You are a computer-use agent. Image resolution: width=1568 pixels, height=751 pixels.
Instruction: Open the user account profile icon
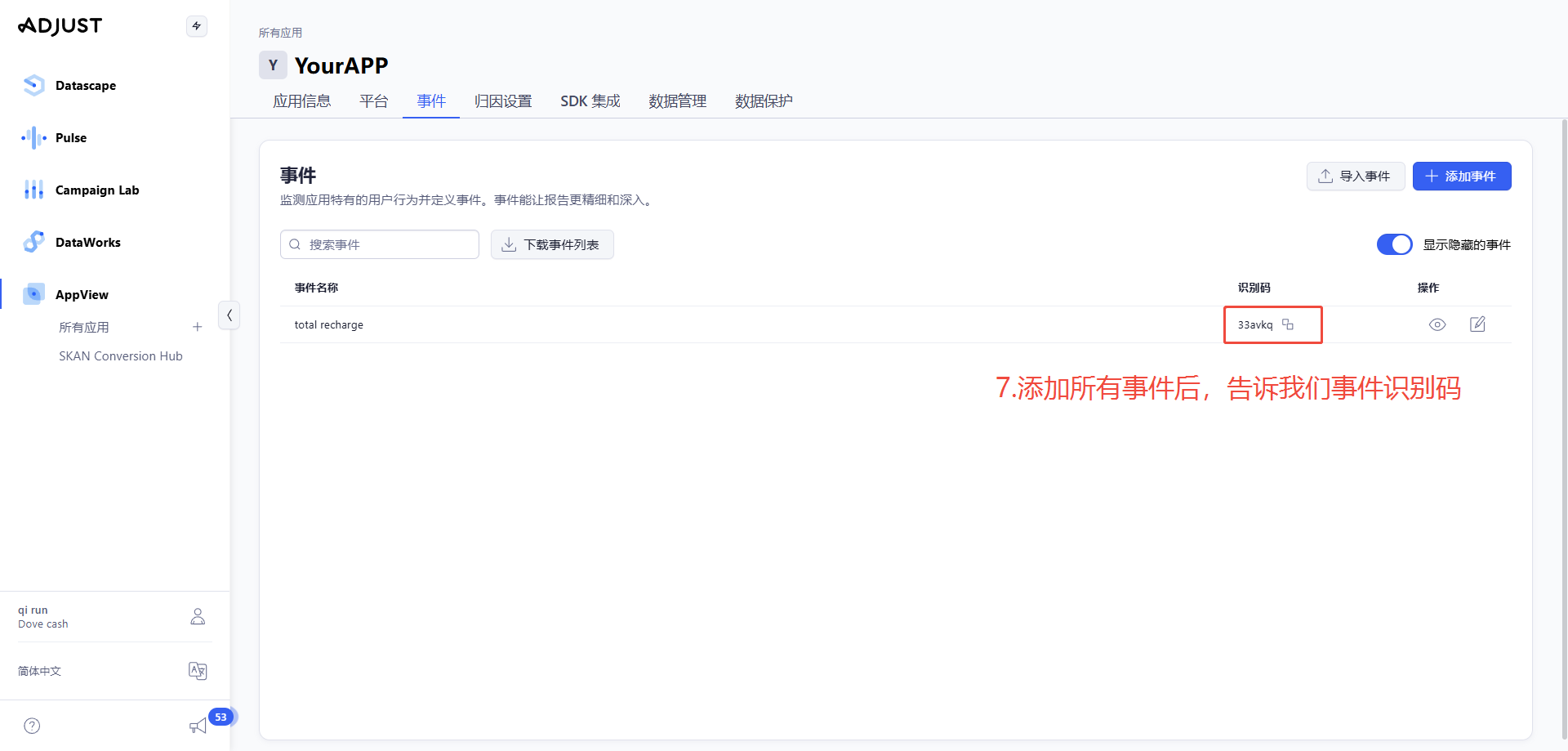(x=198, y=616)
